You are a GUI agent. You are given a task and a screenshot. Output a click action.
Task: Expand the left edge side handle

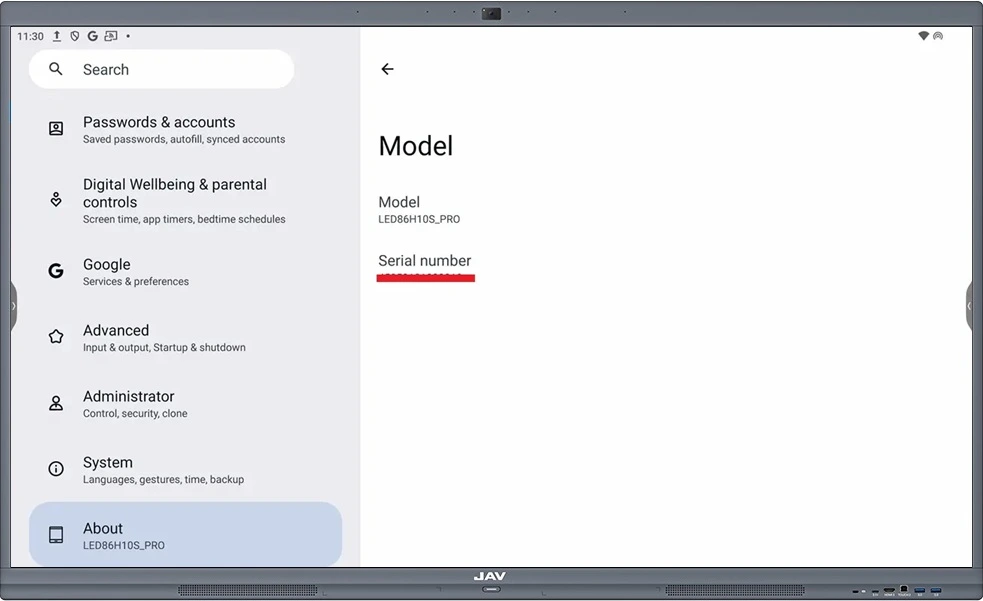13,305
